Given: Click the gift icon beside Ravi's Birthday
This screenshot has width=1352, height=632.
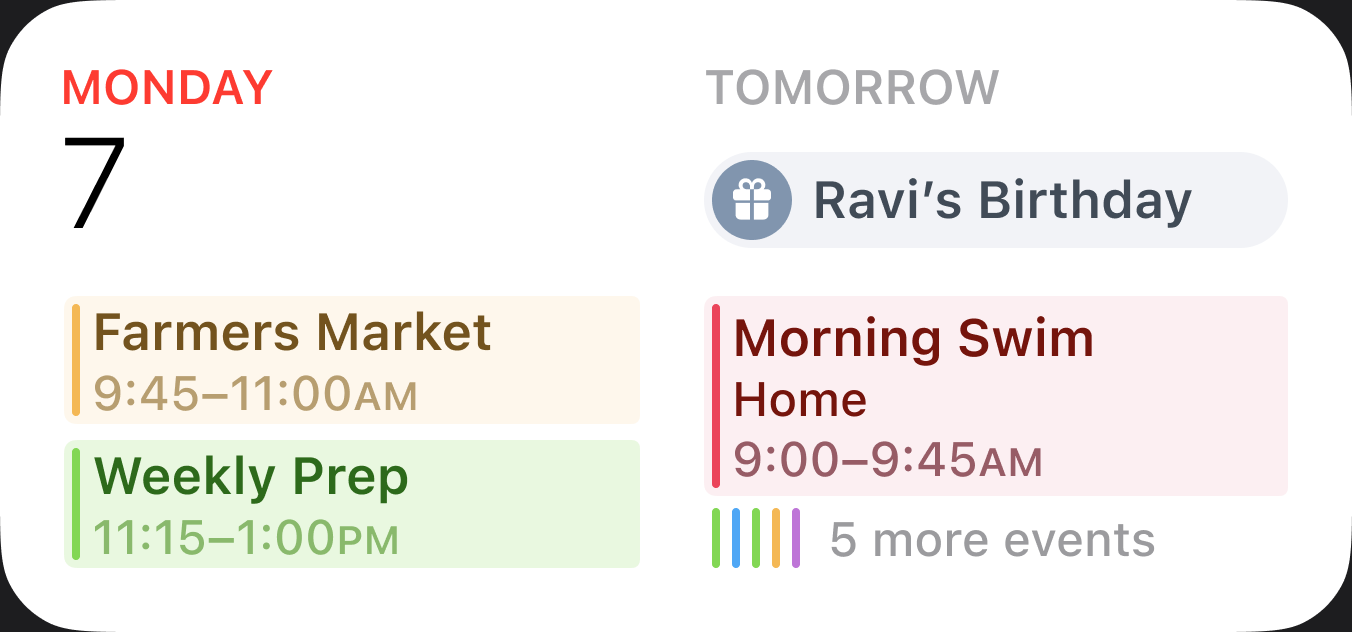Looking at the screenshot, I should click(x=751, y=200).
